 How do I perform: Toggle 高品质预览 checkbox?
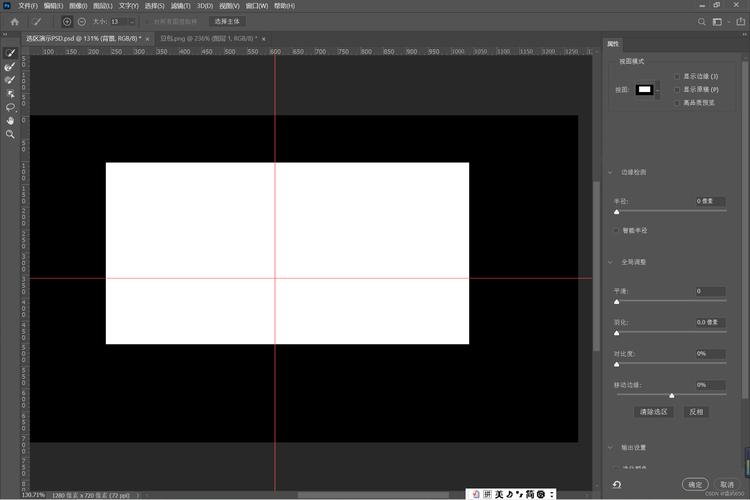click(677, 103)
